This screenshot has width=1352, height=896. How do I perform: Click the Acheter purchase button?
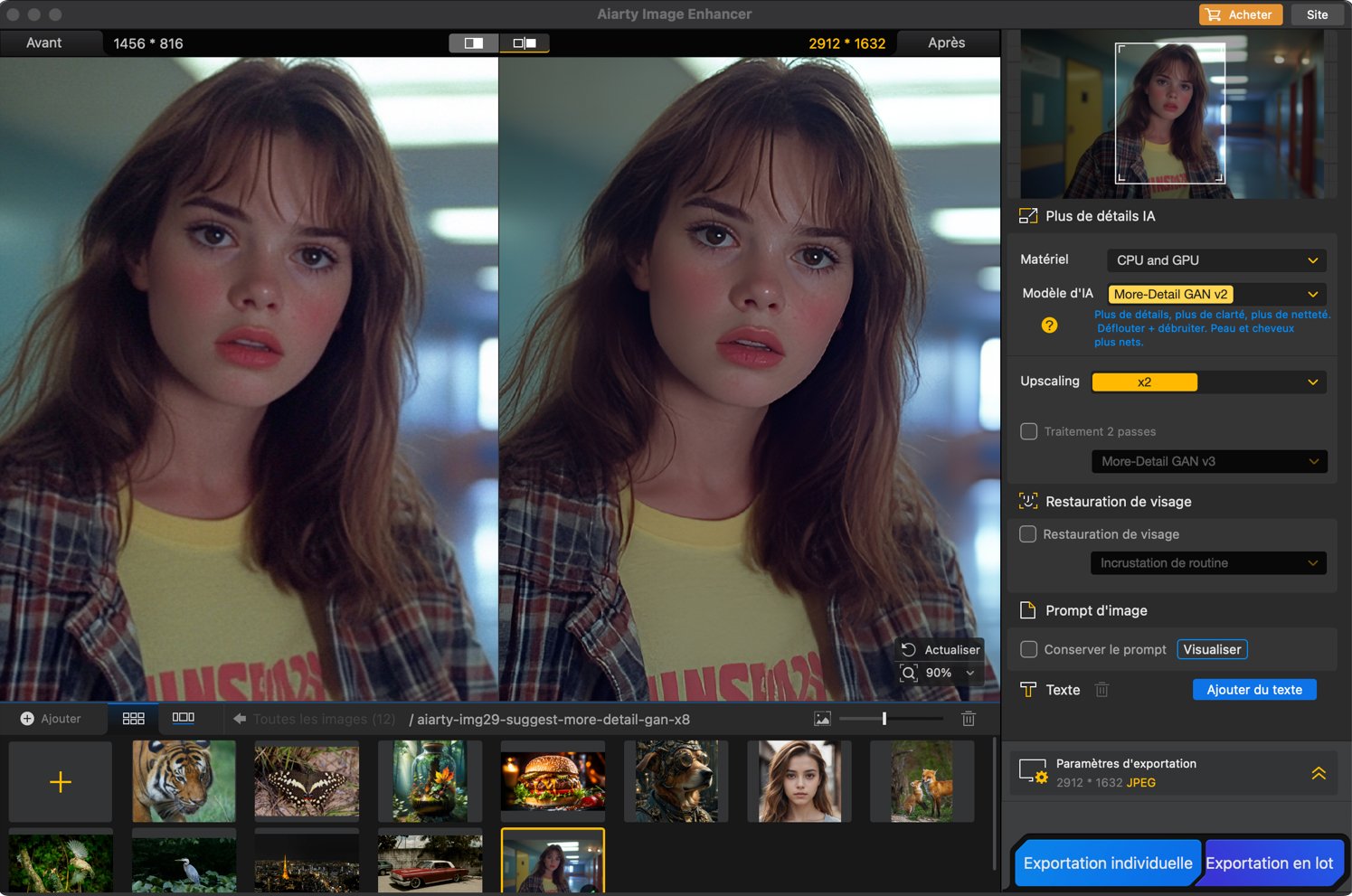(1240, 14)
